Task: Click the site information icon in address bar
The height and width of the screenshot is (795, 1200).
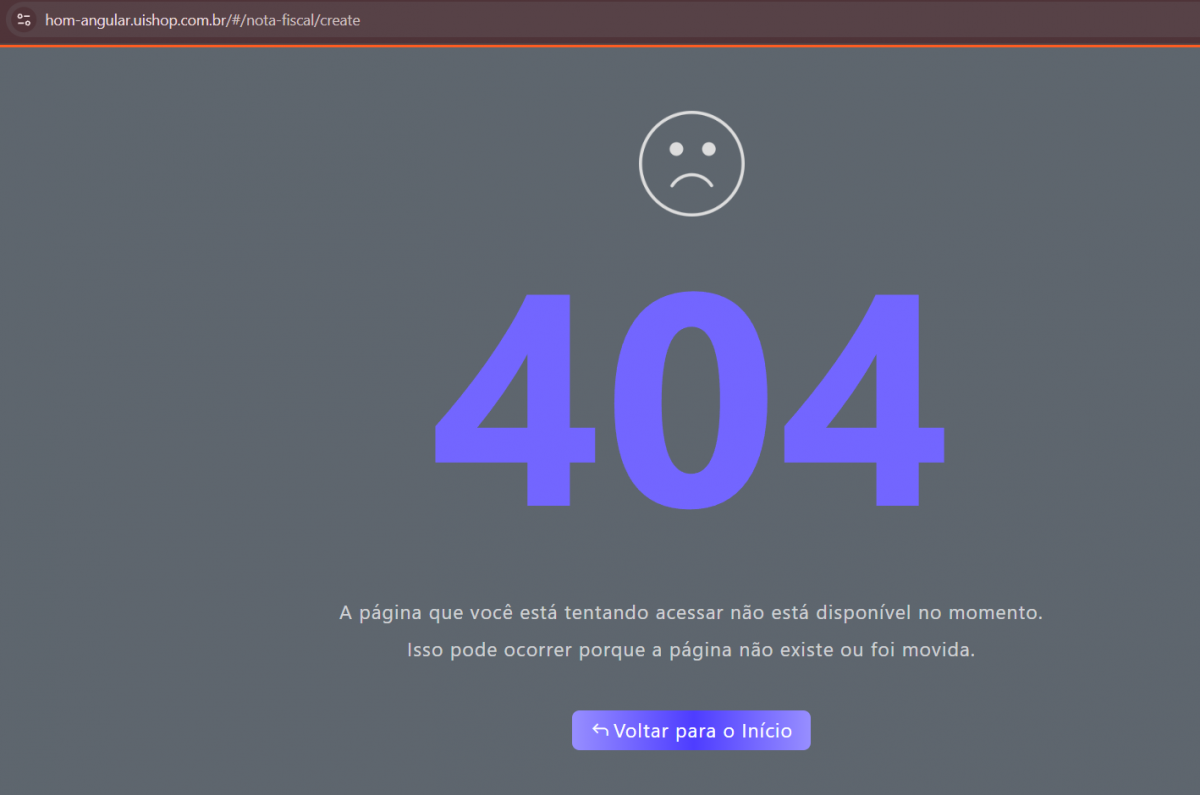Action: (x=24, y=20)
